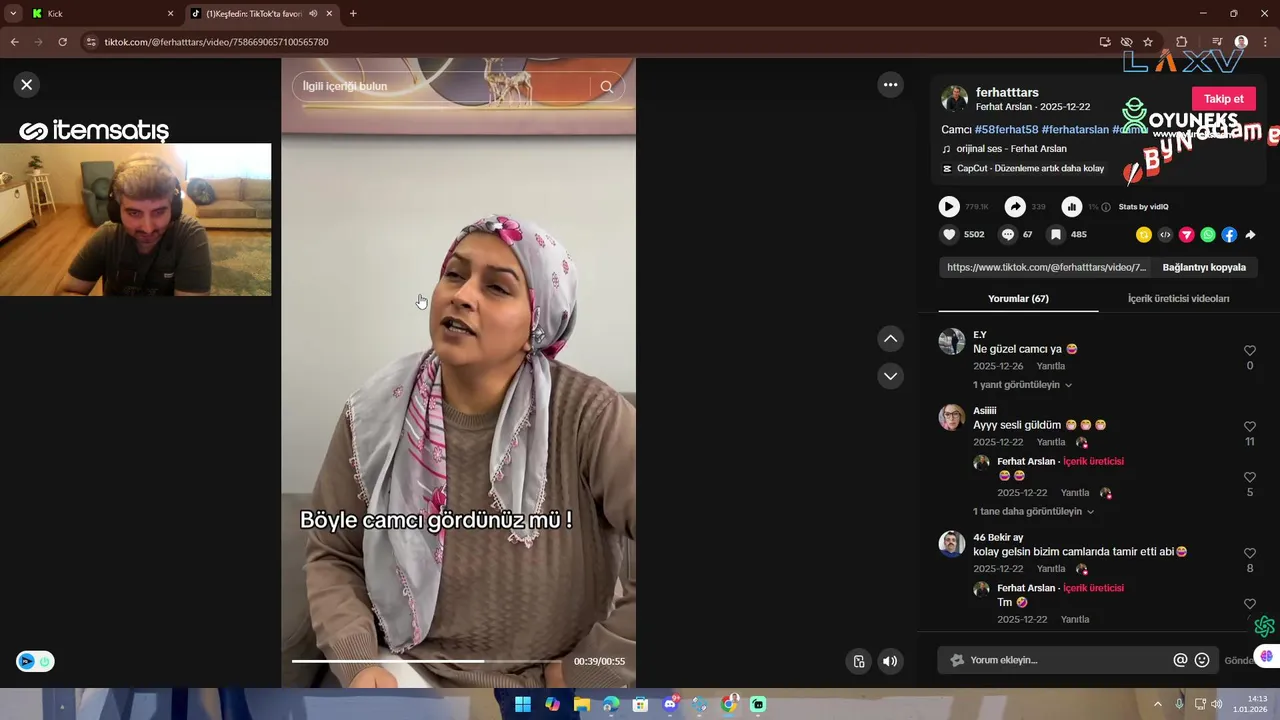
Task: Switch to the Kick browser tab
Action: tap(102, 13)
